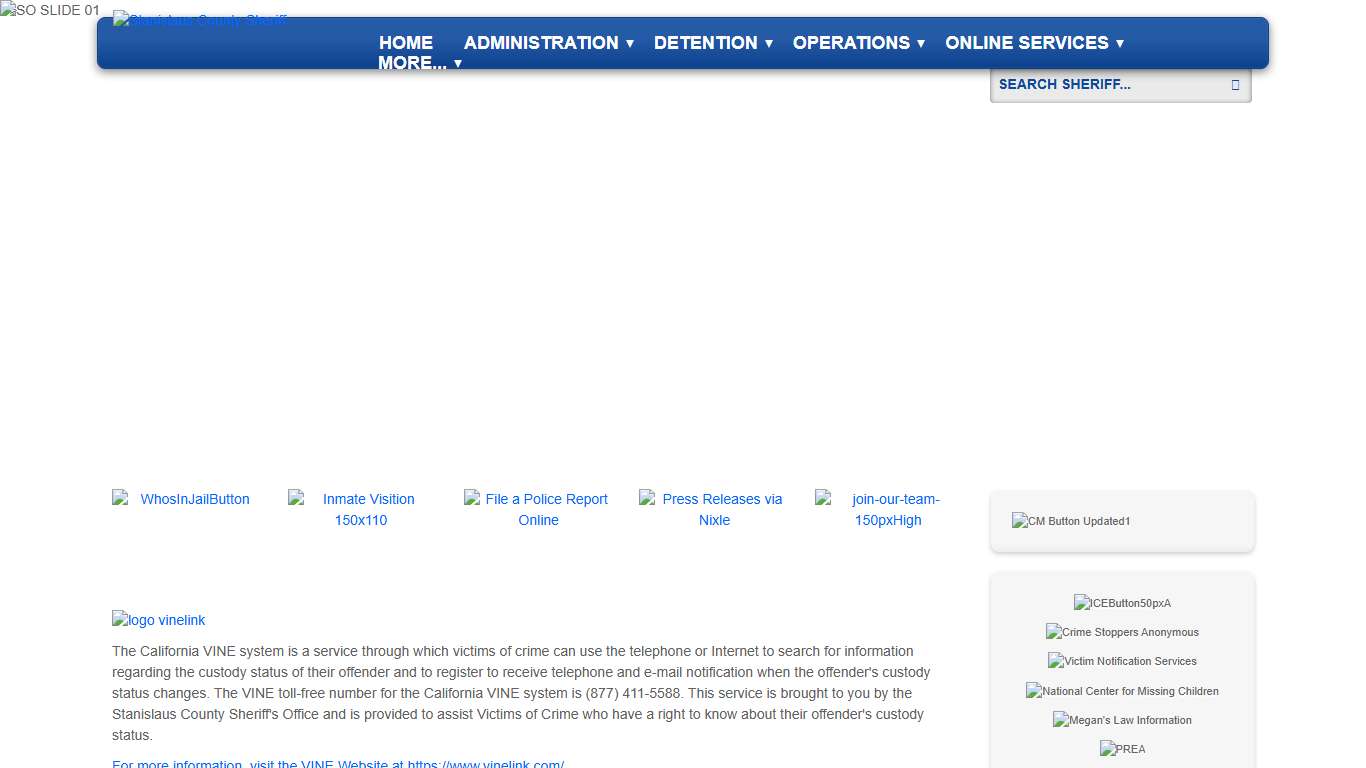Screen dimensions: 1366x768
Task: Open the Operations dropdown menu
Action: (x=858, y=43)
